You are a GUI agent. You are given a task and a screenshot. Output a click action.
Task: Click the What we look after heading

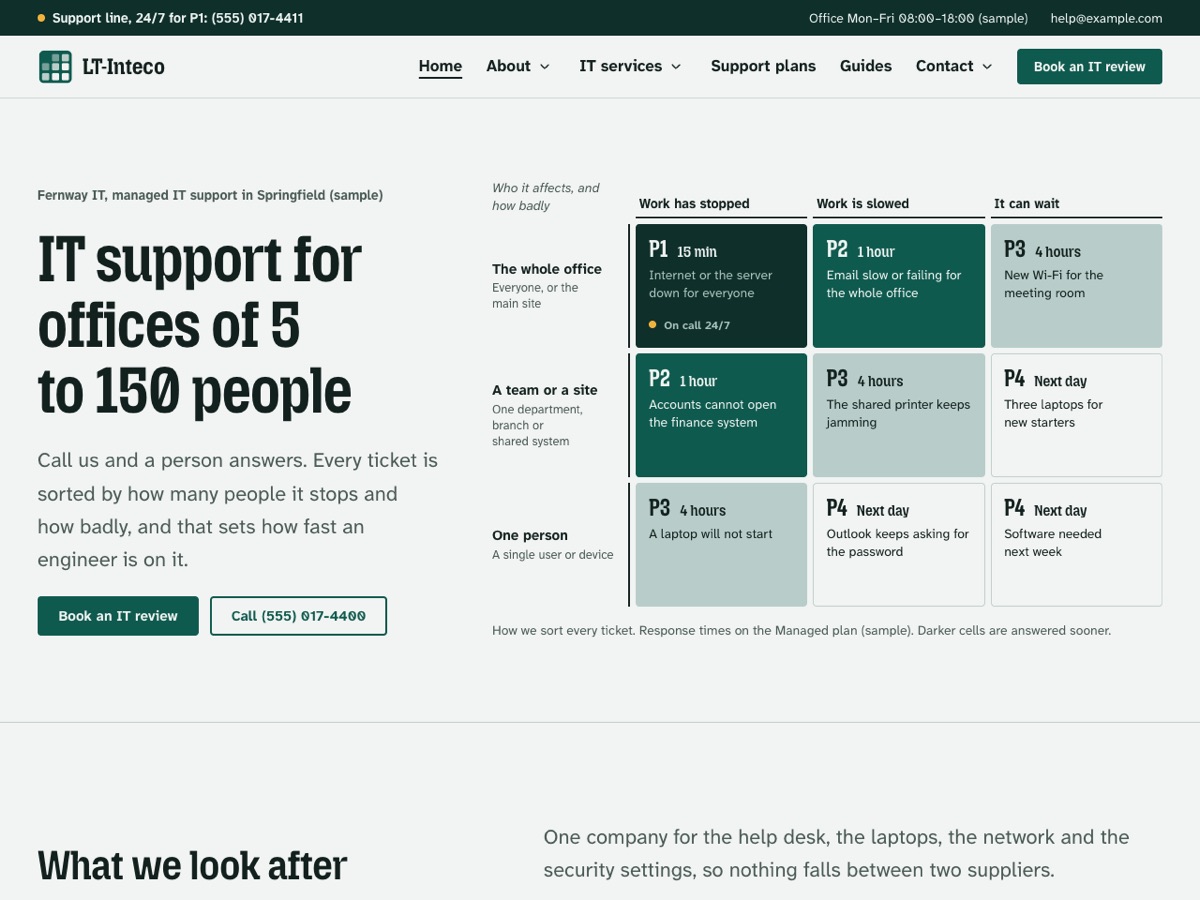(192, 866)
